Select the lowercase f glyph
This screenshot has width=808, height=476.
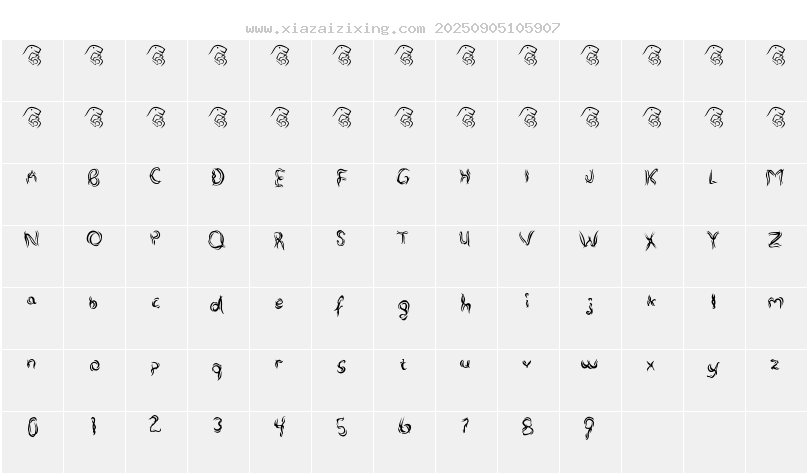[341, 304]
